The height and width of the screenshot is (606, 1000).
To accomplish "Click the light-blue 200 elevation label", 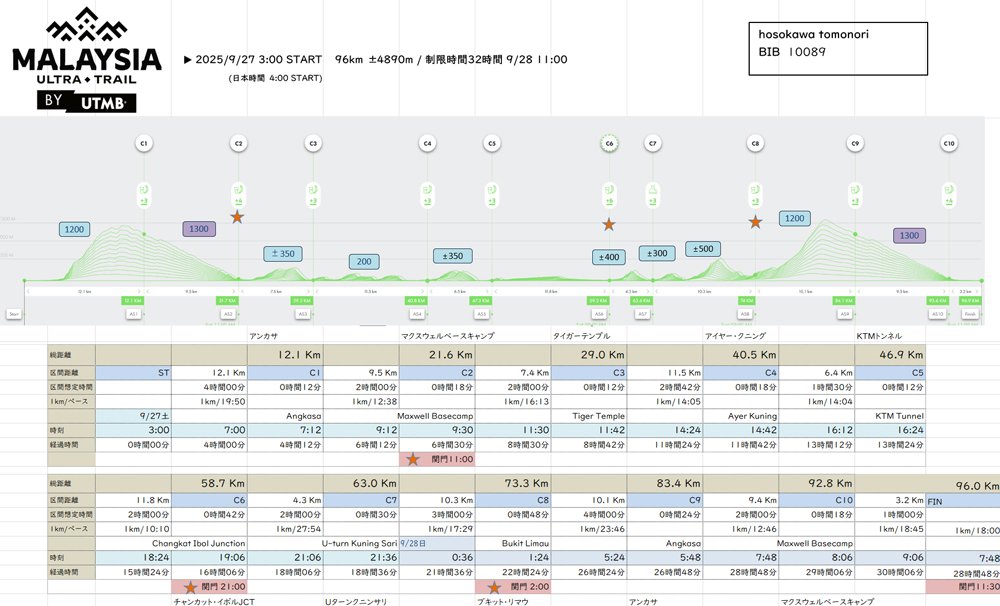I will tap(364, 262).
